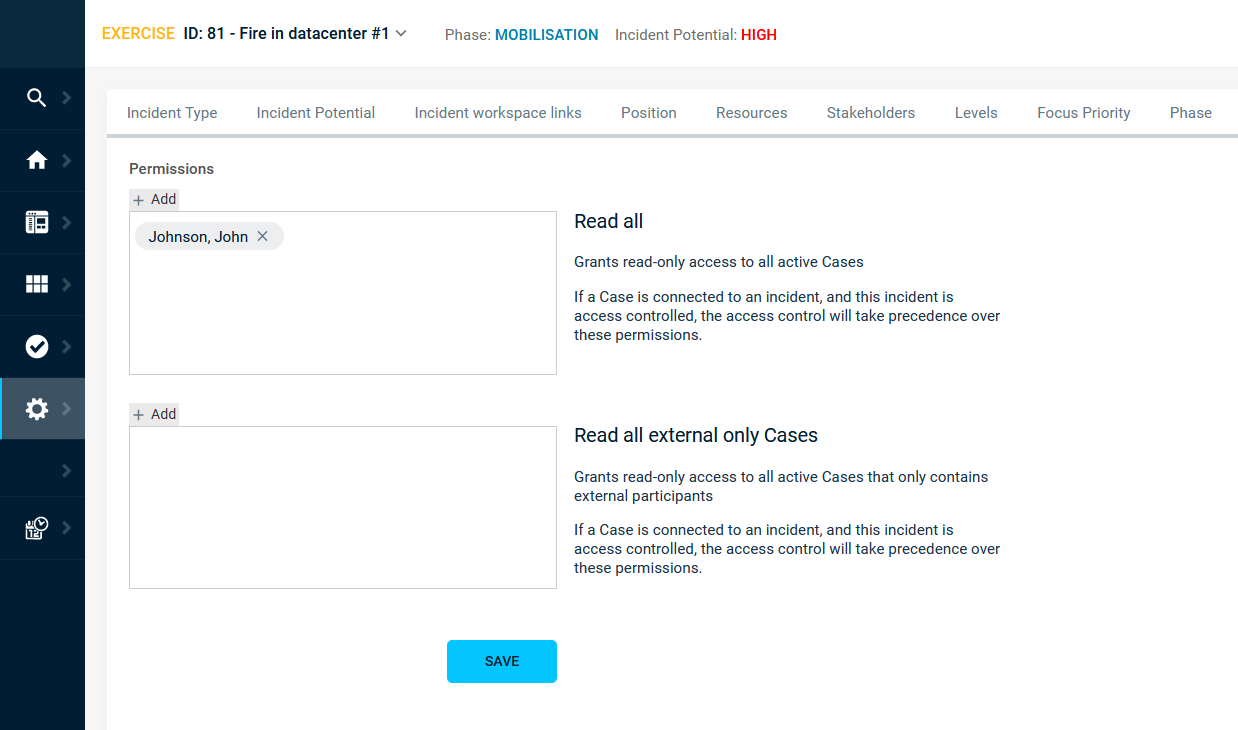The image size is (1238, 730).
Task: Open the dashboard layout icon in sidebar
Action: (36, 222)
